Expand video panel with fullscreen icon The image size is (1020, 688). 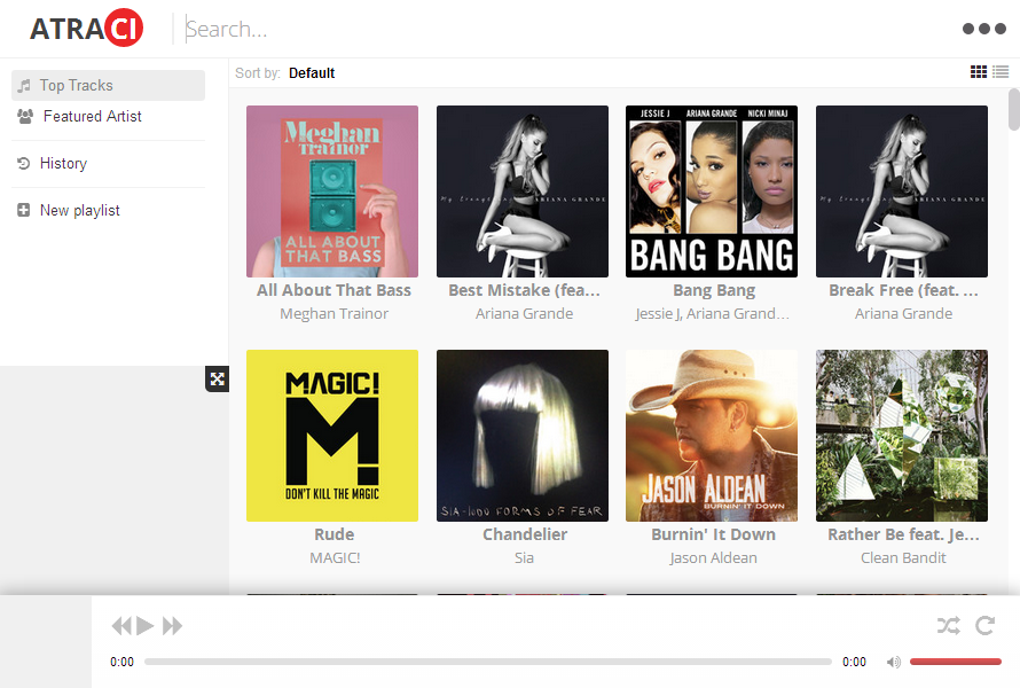tap(217, 379)
